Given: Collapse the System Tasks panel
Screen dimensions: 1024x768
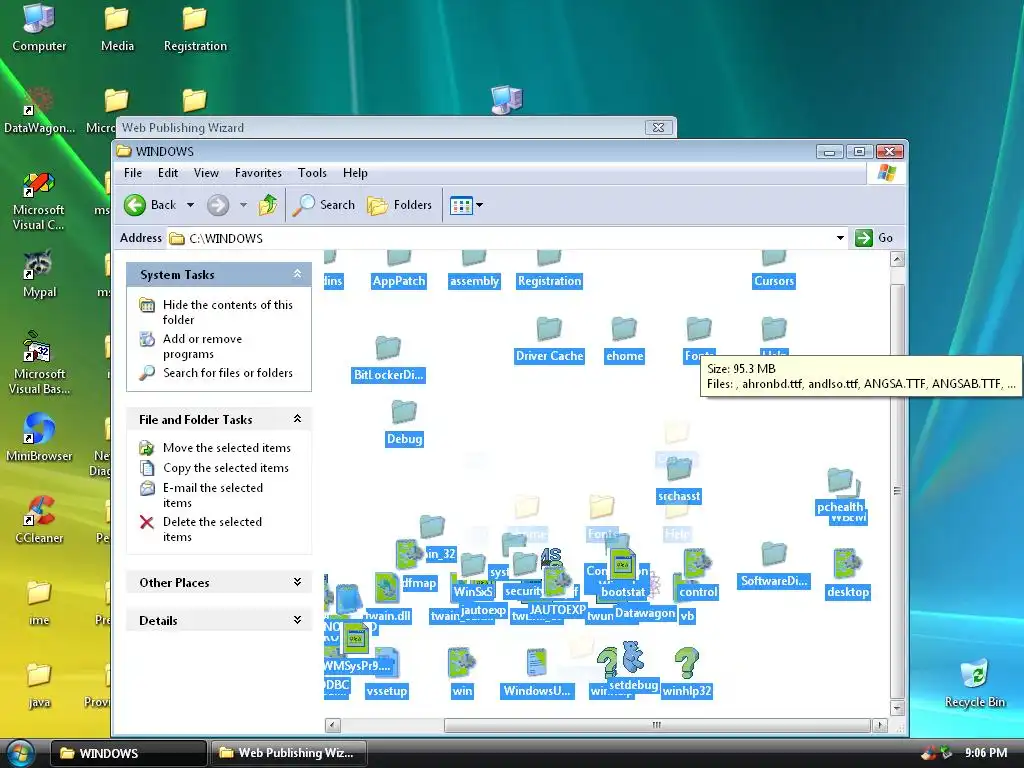Looking at the screenshot, I should [x=297, y=274].
